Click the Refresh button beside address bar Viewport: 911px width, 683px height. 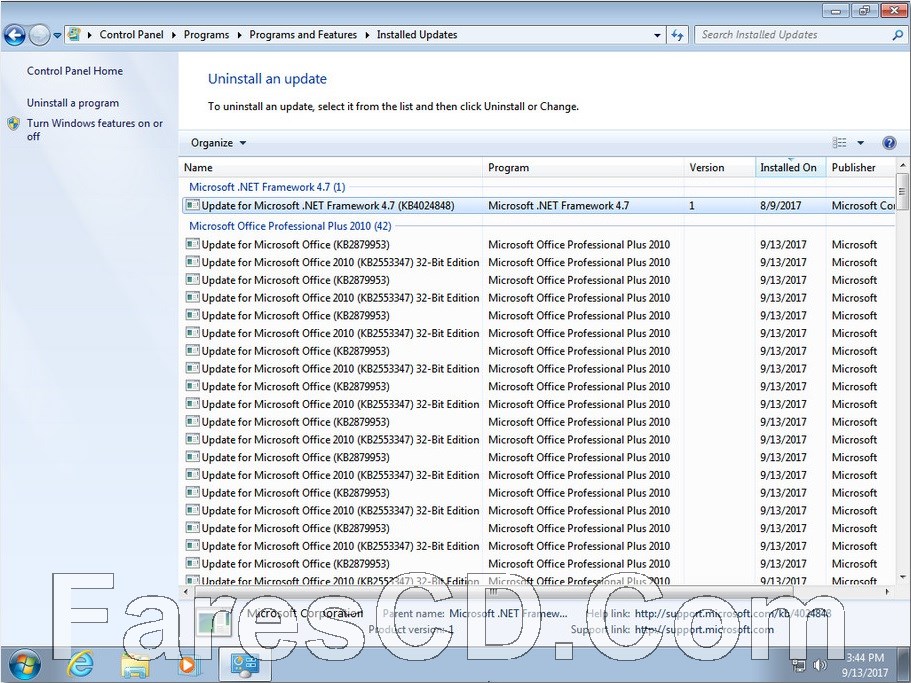(677, 35)
